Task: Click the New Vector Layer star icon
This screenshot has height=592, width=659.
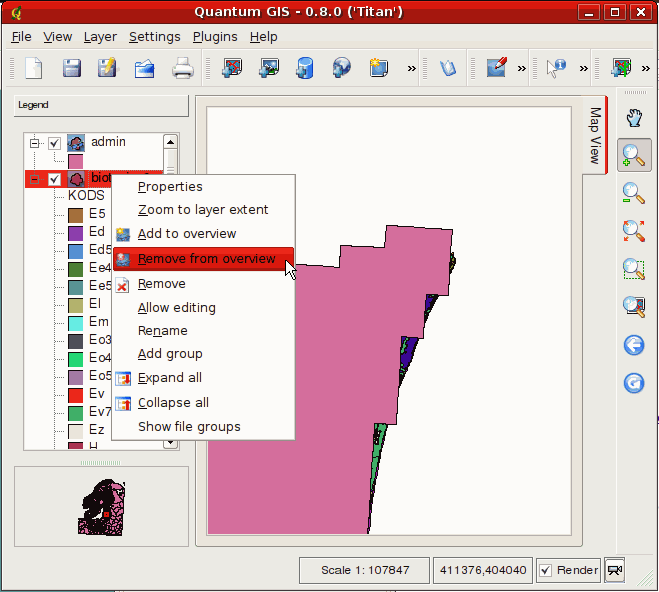Action: [378, 68]
